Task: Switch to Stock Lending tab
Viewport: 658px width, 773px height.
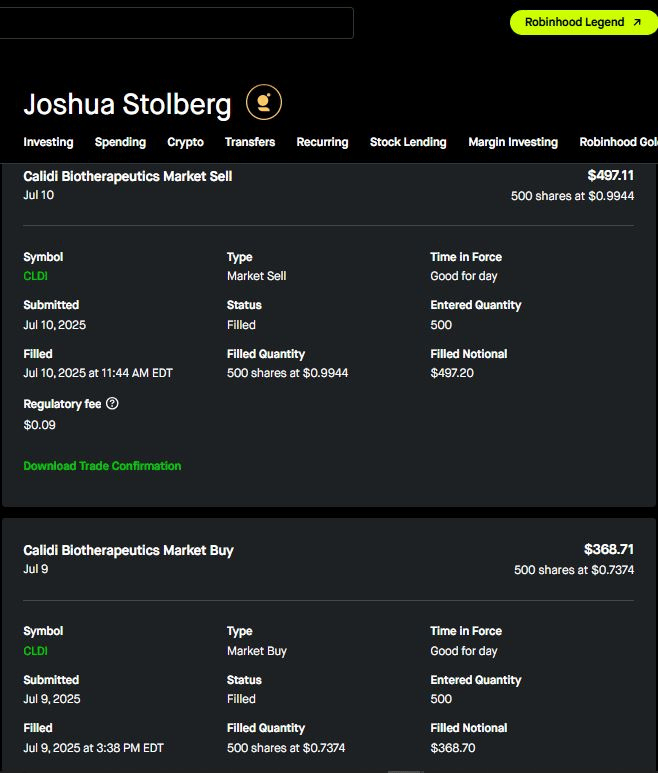Action: point(408,142)
